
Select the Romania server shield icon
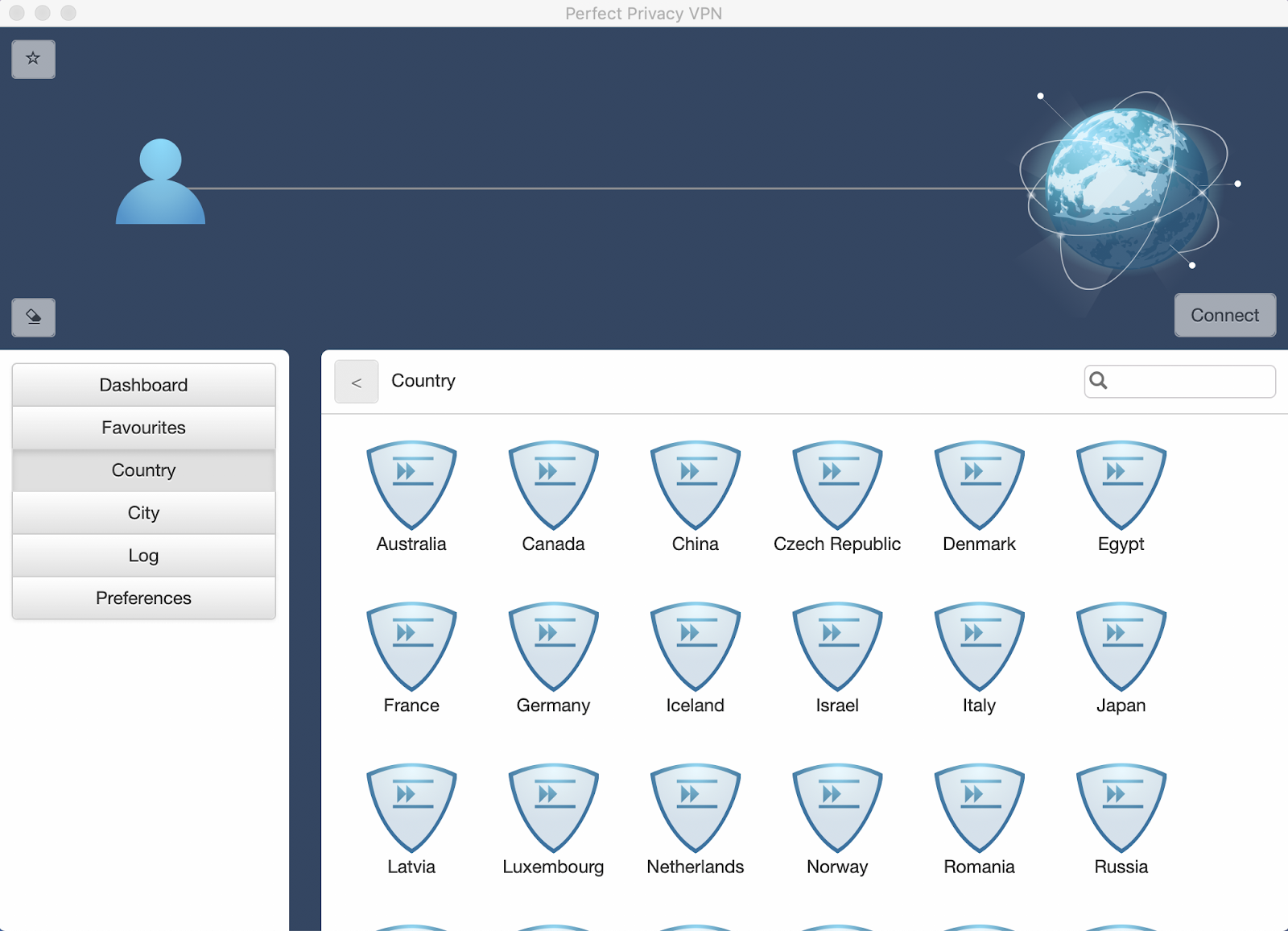tap(980, 808)
